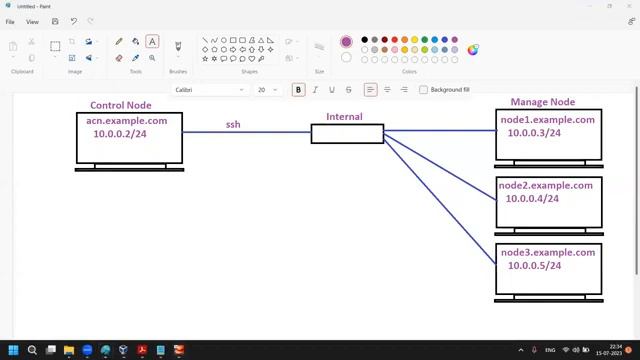
Task: Toggle Bold text formatting
Action: 298,90
